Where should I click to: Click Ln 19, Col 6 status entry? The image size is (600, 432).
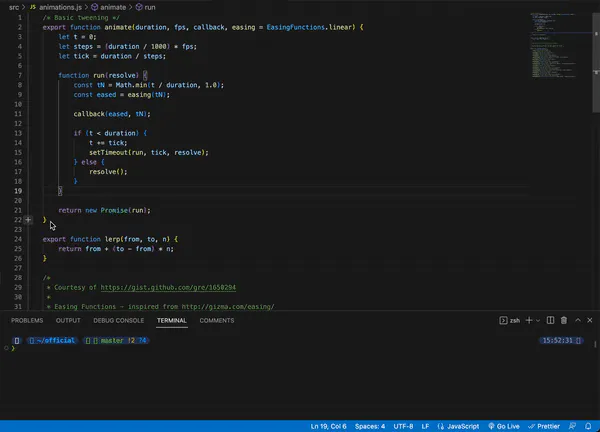328,426
